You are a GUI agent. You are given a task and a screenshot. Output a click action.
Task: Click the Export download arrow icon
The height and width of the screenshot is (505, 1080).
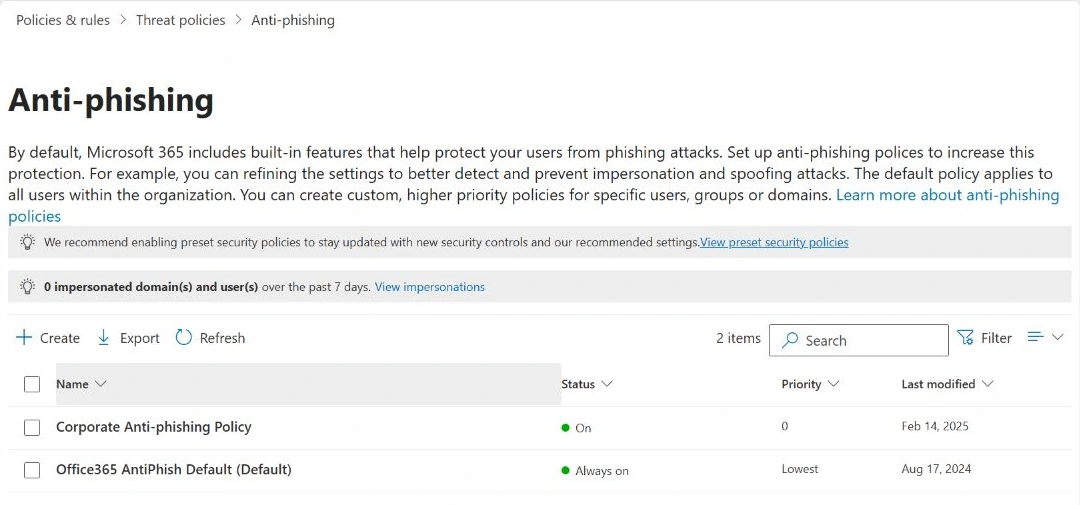click(x=104, y=338)
